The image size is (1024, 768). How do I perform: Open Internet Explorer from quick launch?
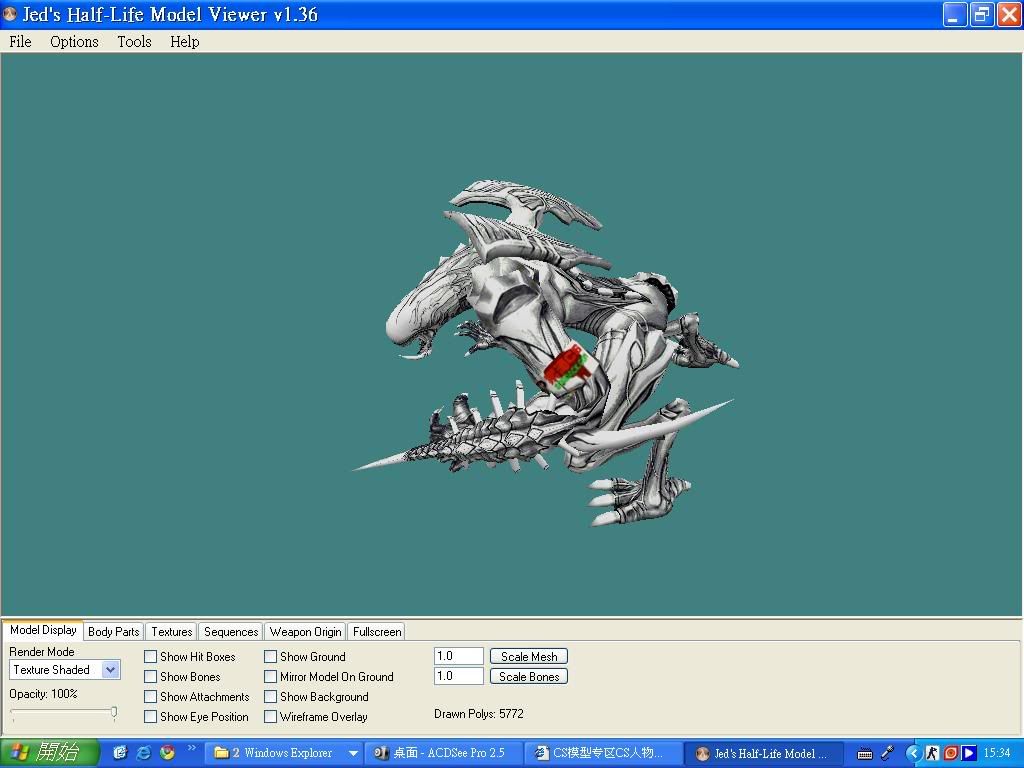(144, 753)
